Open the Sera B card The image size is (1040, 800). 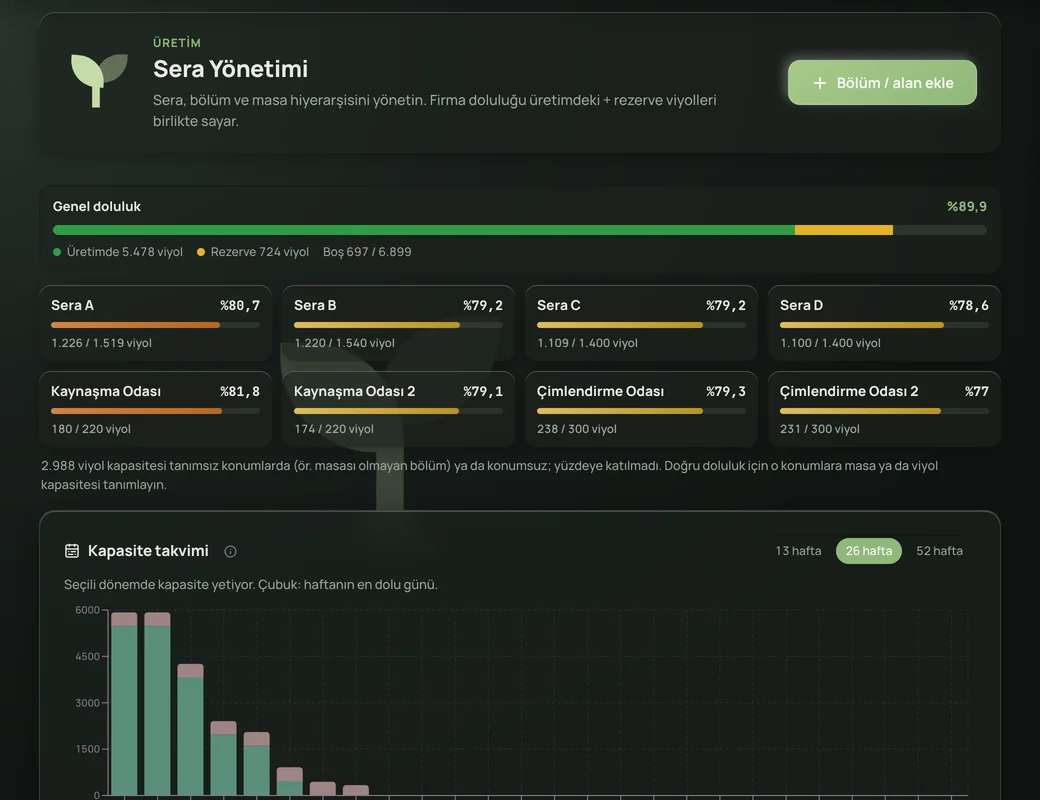[x=399, y=323]
